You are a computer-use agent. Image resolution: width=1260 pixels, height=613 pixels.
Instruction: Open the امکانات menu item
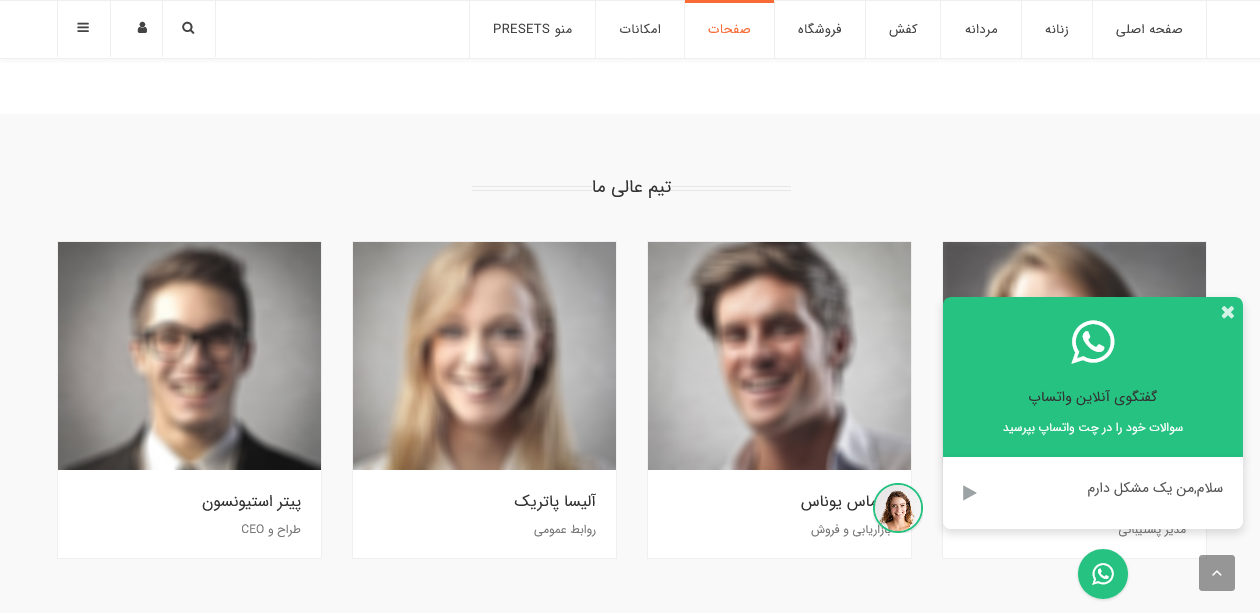click(x=640, y=29)
